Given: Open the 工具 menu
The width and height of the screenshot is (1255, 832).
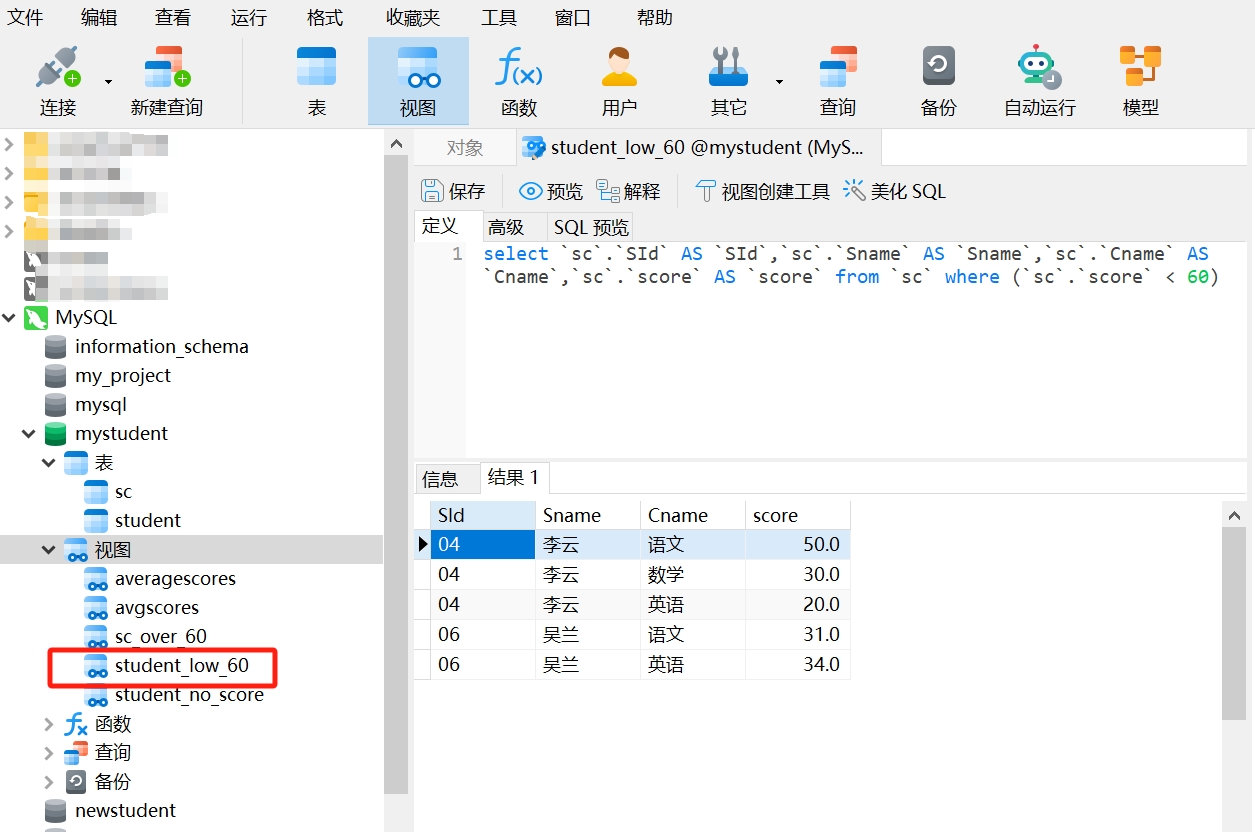Looking at the screenshot, I should click(x=498, y=18).
